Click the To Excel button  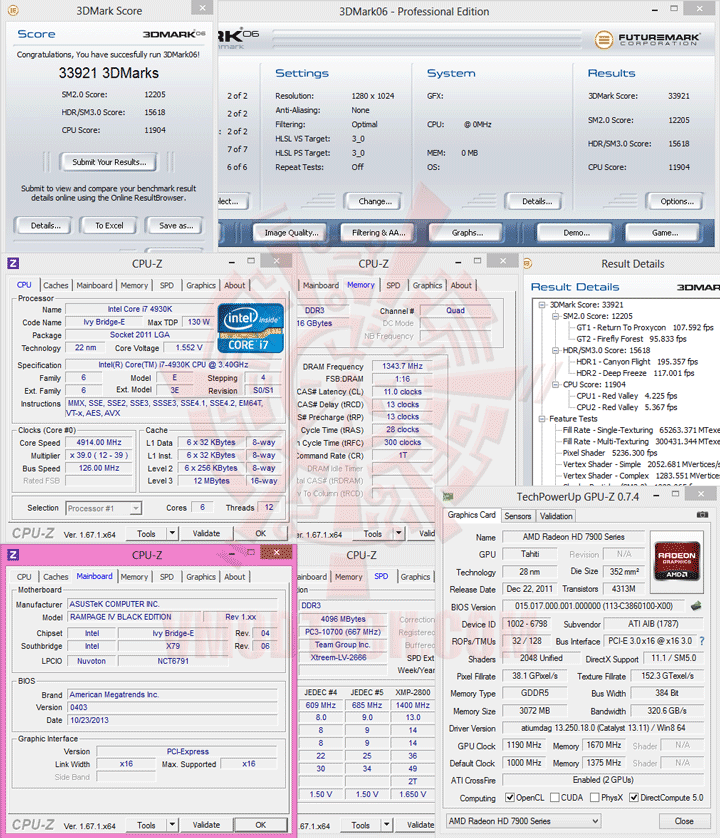[109, 226]
